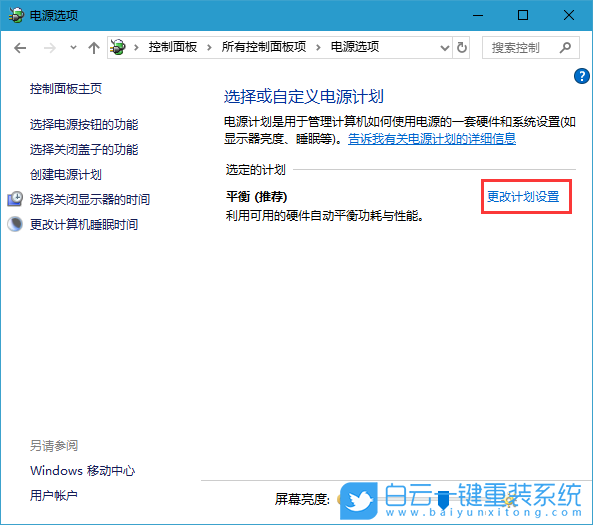The image size is (593, 525).
Task: Open 更改计算机睡眠时间 link
Action: pos(84,224)
